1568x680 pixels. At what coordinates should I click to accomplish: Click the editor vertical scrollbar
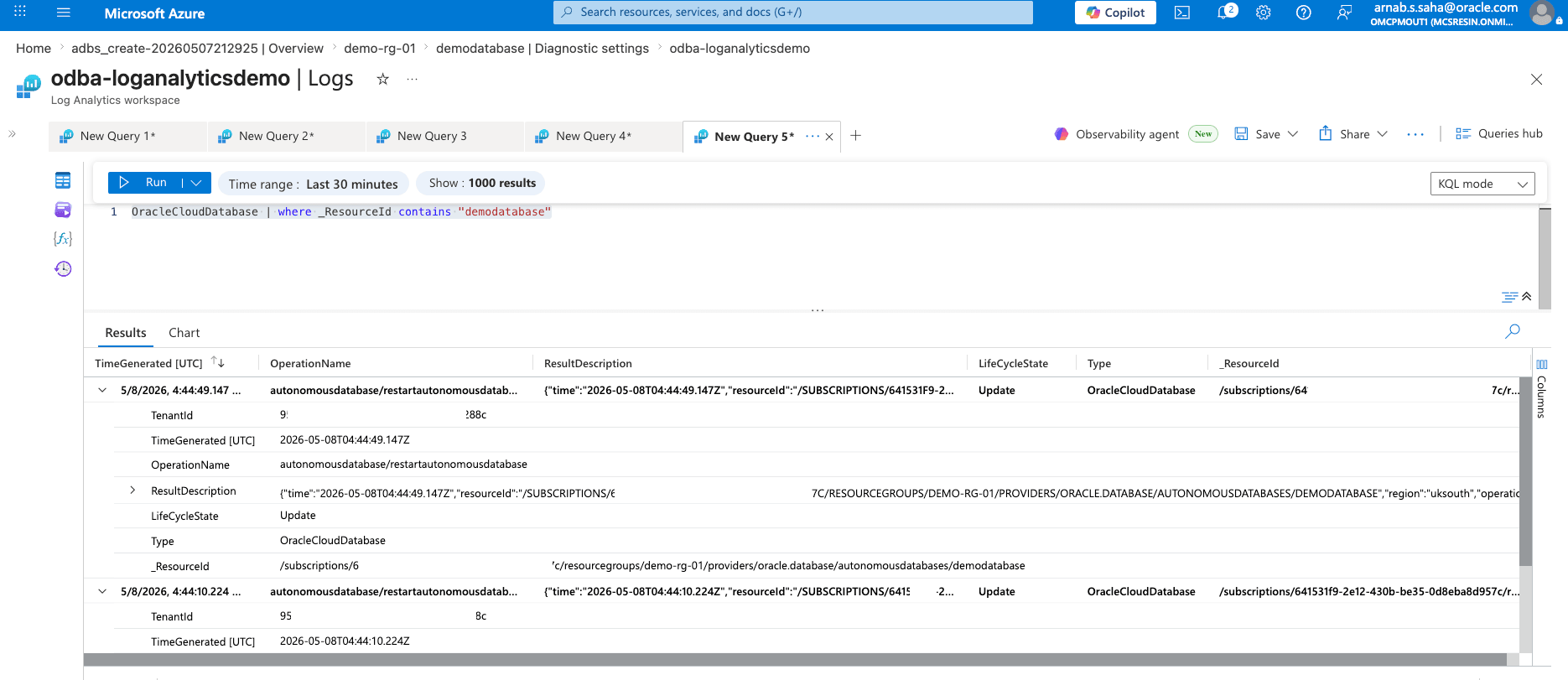(x=1545, y=258)
